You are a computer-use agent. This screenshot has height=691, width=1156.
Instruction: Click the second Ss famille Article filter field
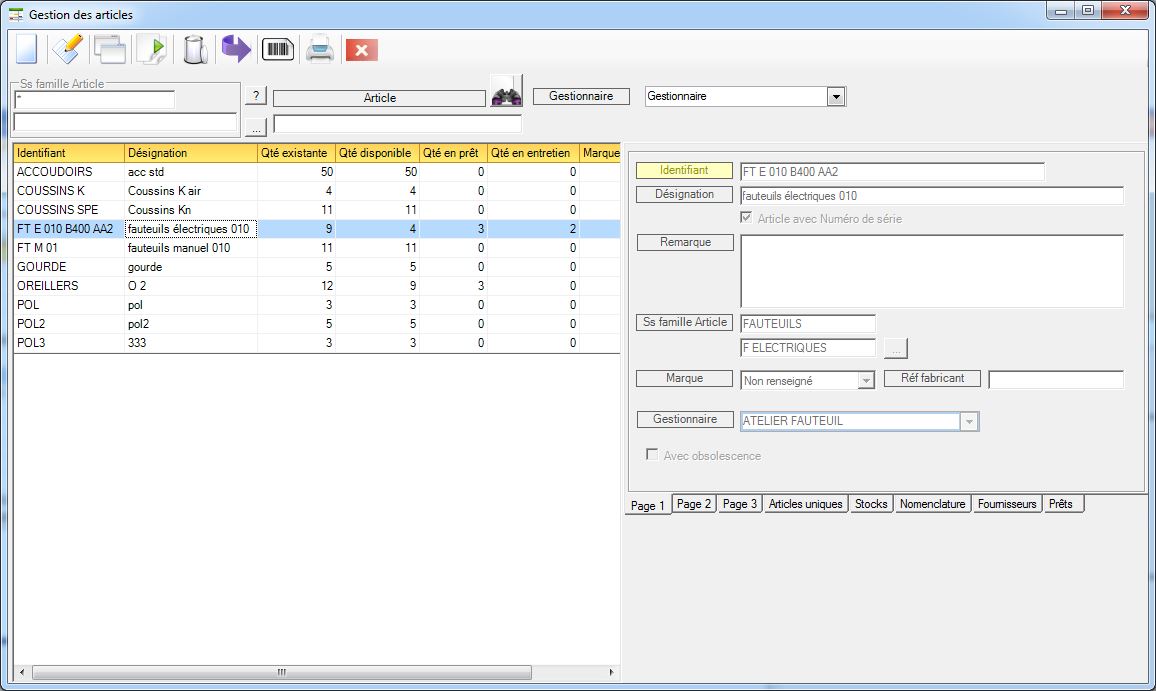coord(125,122)
